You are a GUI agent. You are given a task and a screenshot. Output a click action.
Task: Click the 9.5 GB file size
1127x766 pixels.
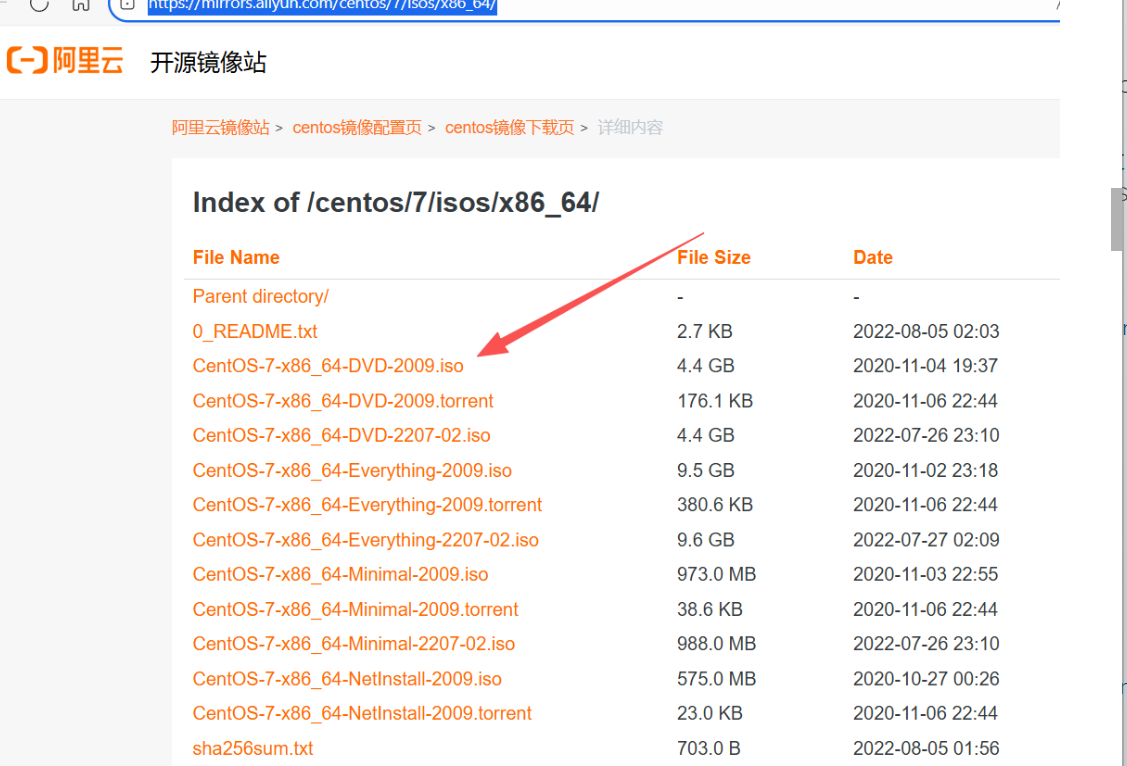click(x=705, y=471)
